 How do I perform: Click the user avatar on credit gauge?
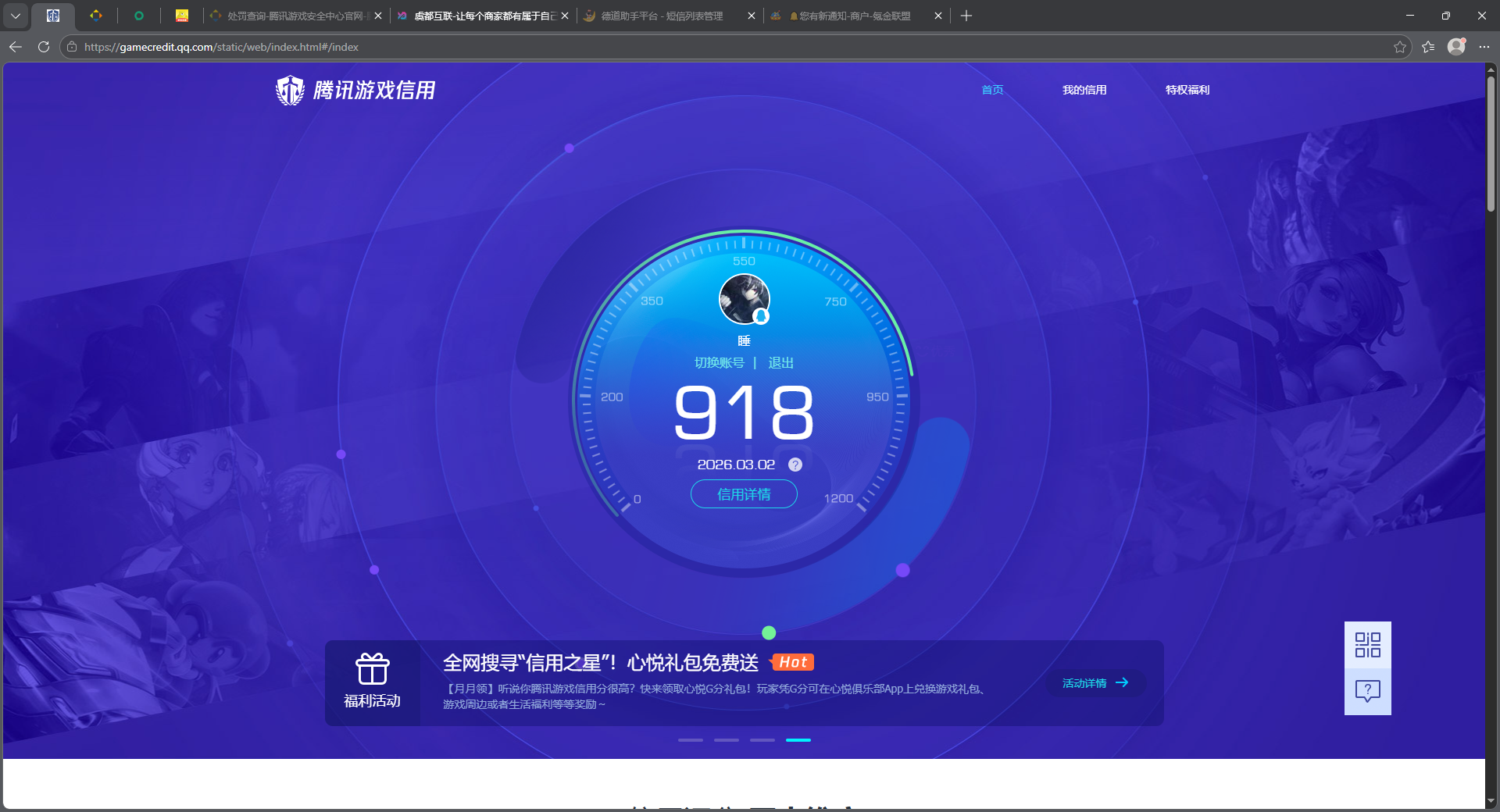744,298
